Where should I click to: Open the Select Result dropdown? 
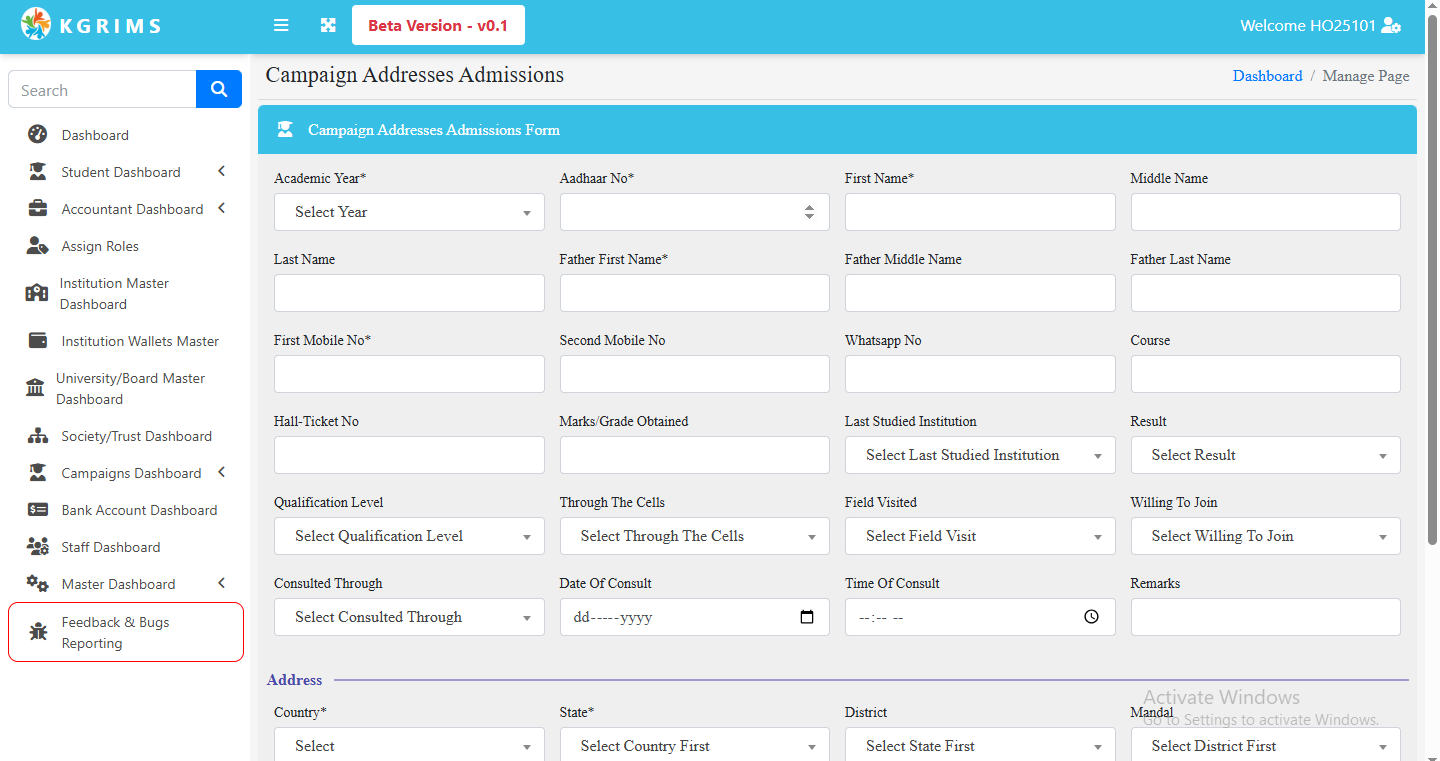click(x=1265, y=455)
